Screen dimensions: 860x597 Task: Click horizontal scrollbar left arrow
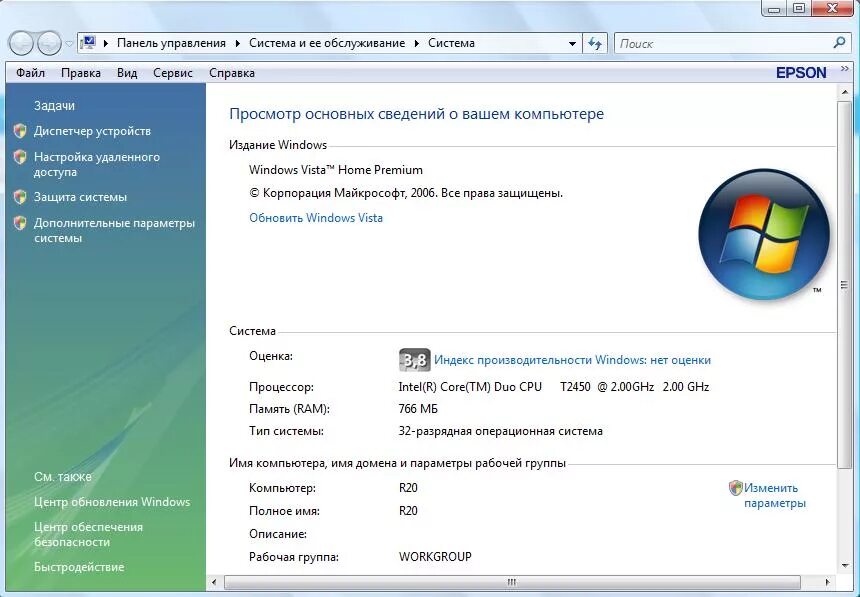click(x=214, y=582)
